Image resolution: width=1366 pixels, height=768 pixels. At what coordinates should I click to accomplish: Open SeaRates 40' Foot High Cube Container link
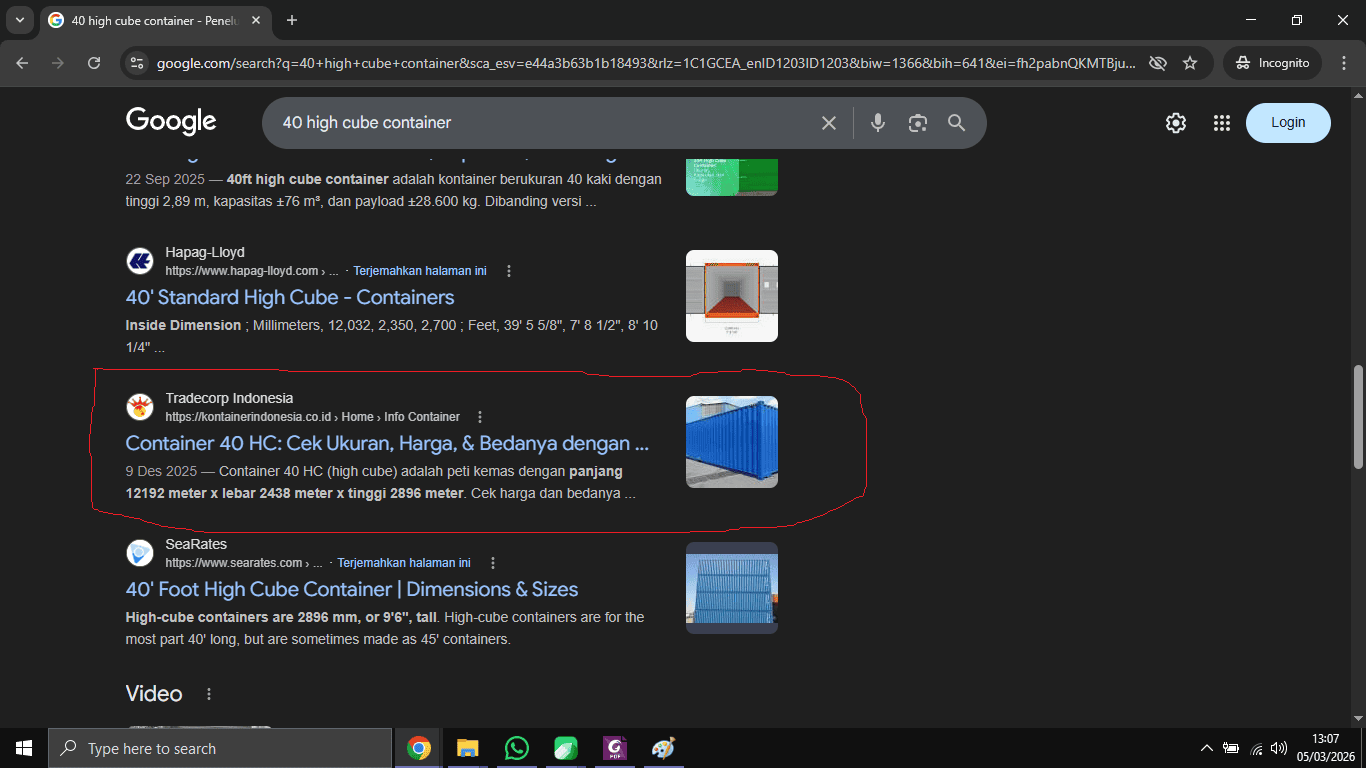(352, 589)
